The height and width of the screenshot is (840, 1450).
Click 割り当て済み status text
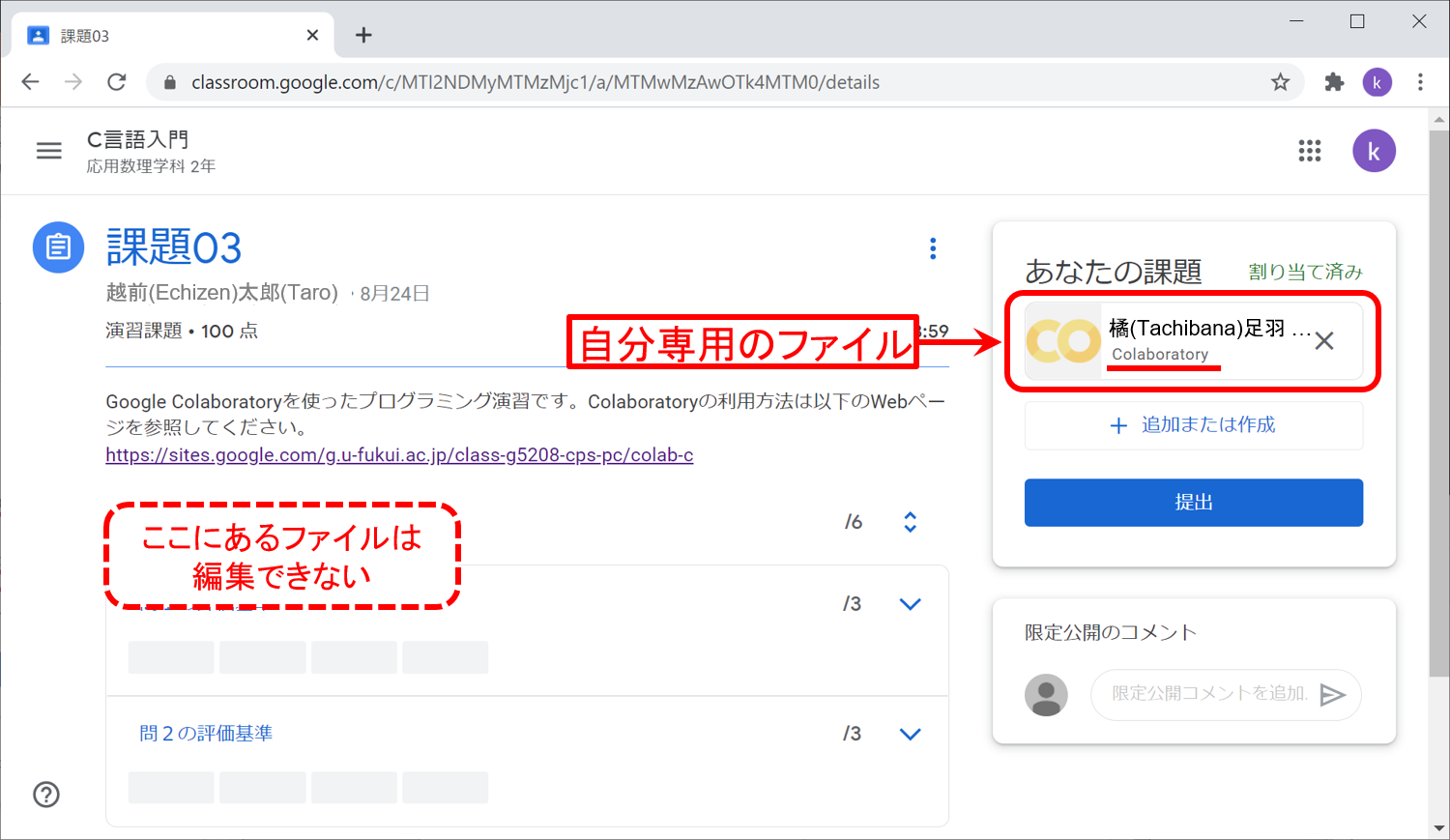(x=1305, y=272)
